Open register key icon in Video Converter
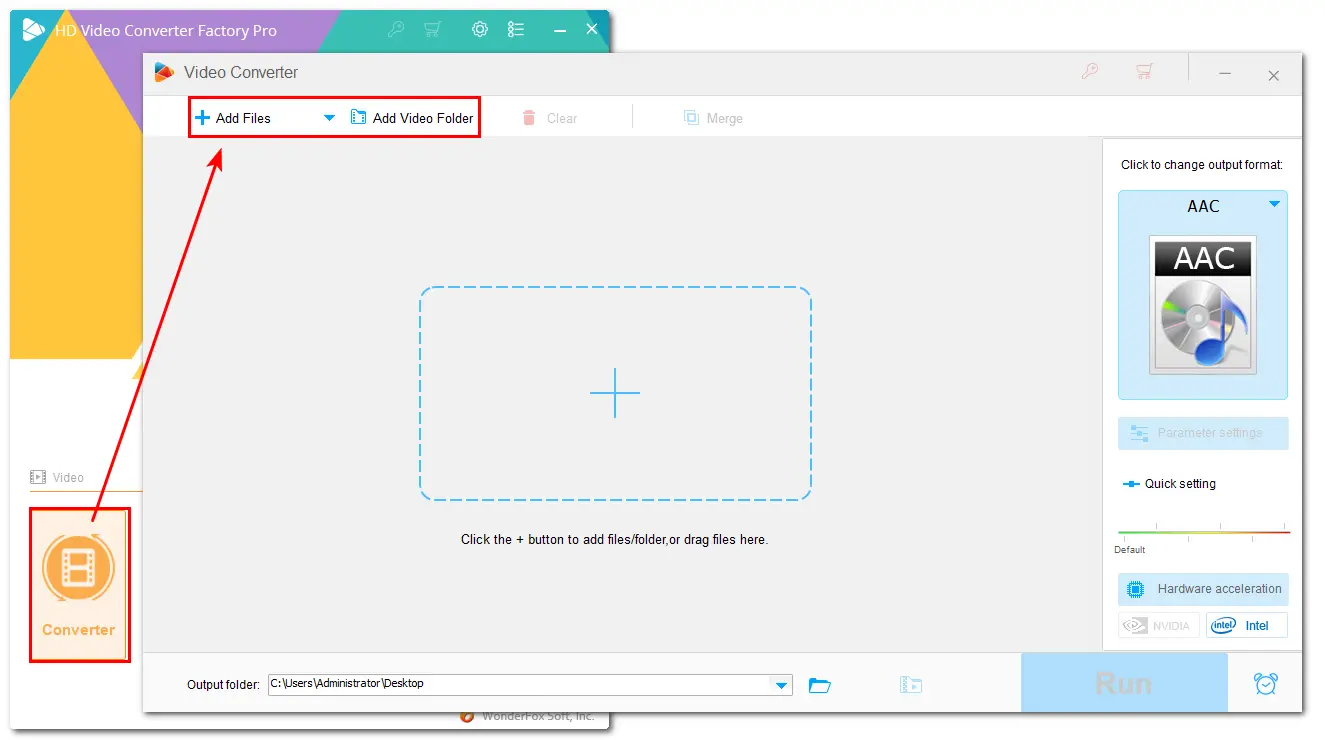This screenshot has width=1325, height=740. (1091, 72)
